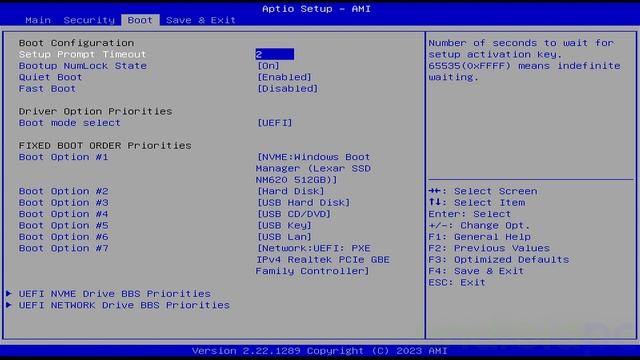This screenshot has height=360, width=640.
Task: Click the help text about setup activation key
Action: [x=524, y=60]
